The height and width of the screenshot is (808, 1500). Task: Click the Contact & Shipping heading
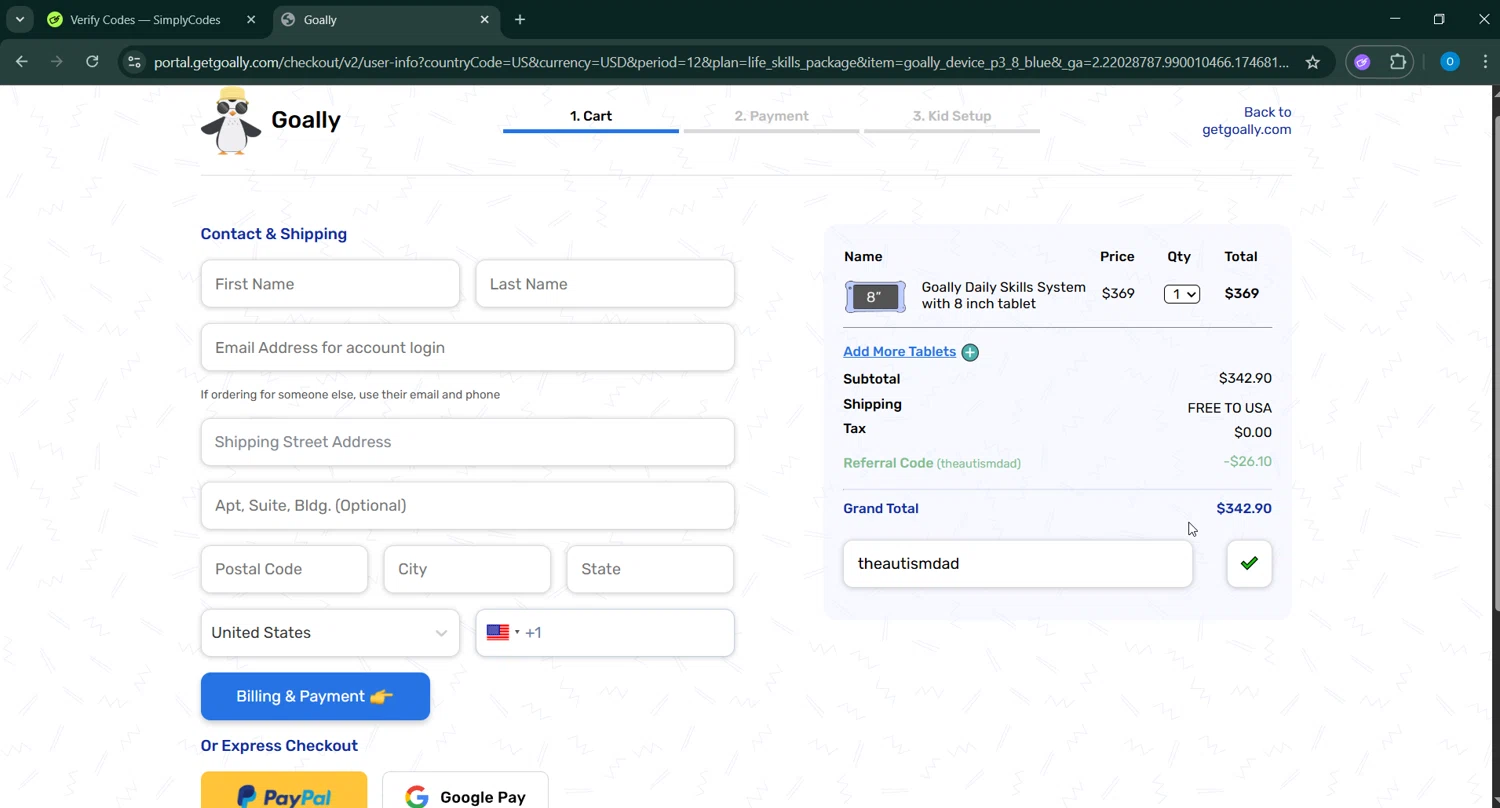tap(274, 234)
